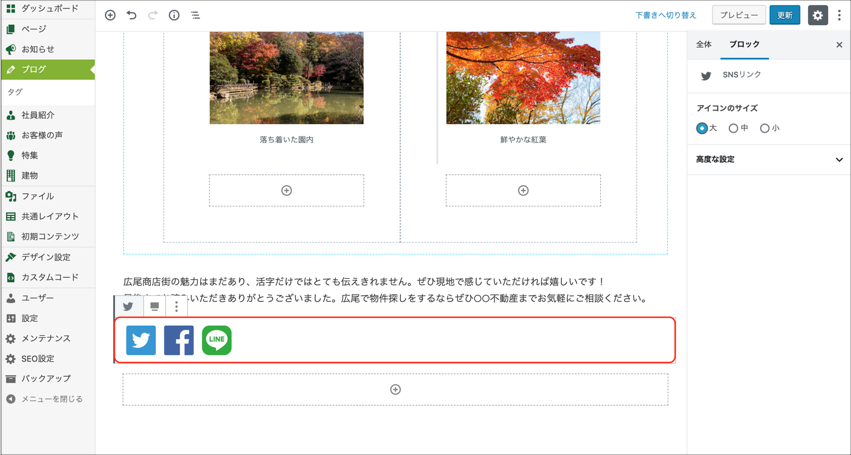Collapse the sidebar with メニューを閉じる
This screenshot has width=851, height=455.
point(45,399)
